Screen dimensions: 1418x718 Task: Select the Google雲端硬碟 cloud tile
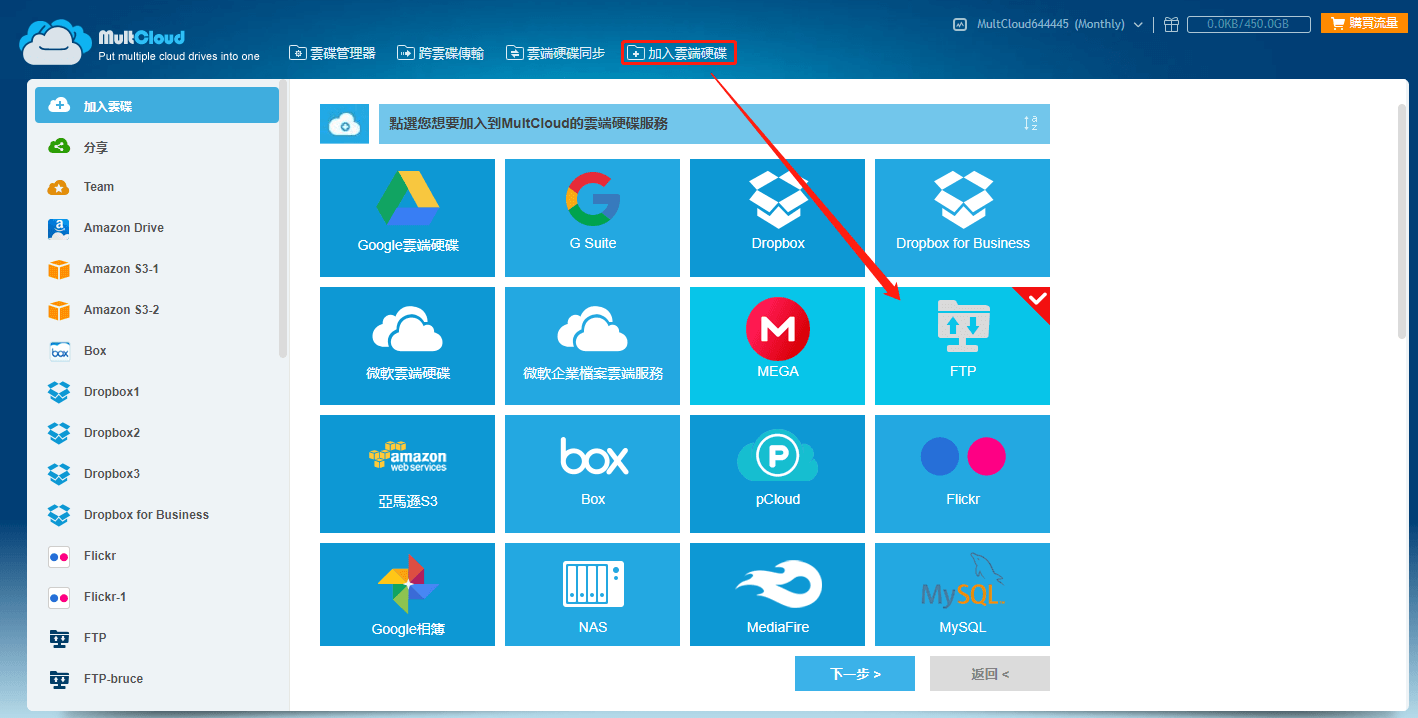tap(407, 218)
